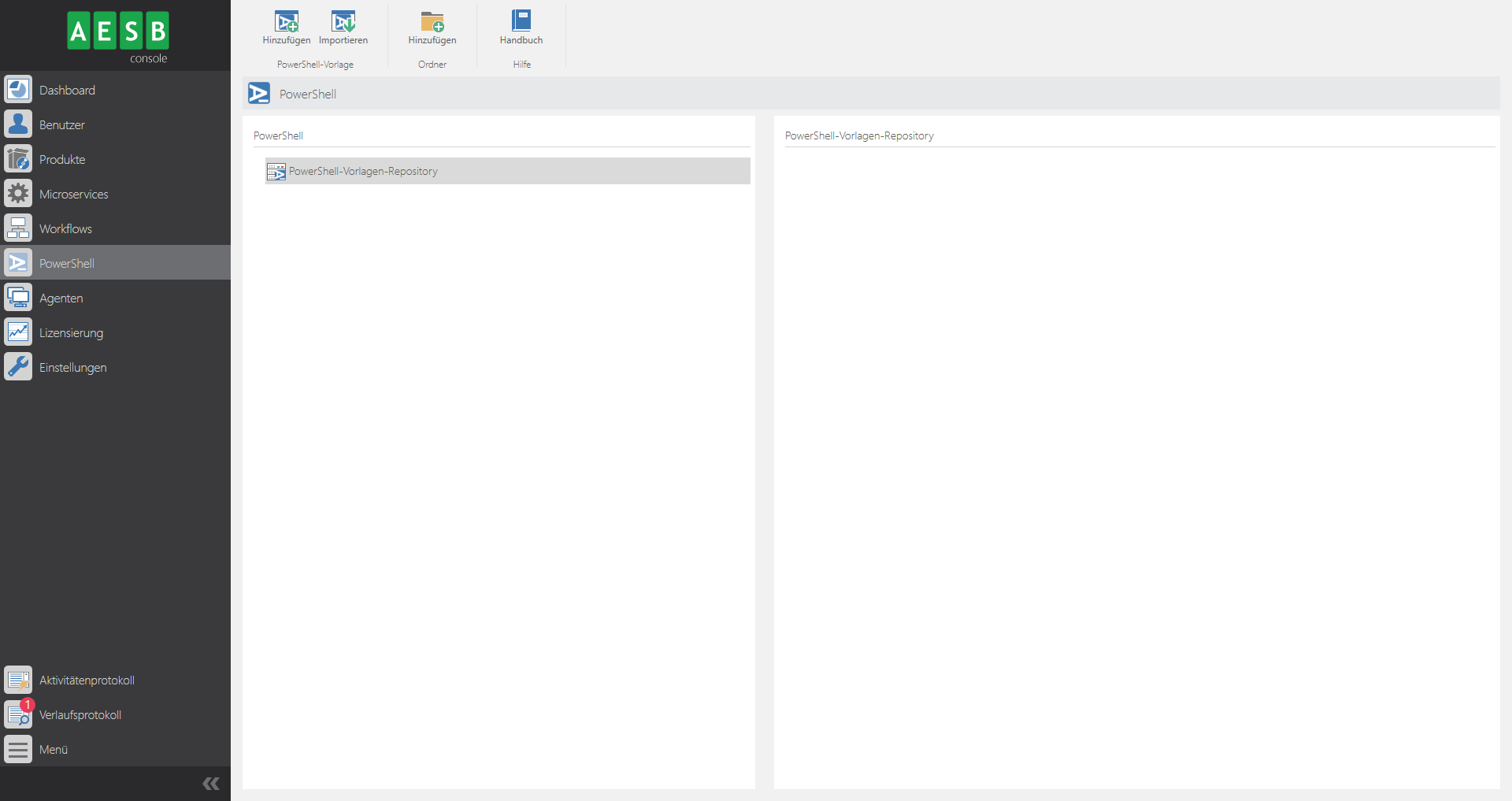Open Verlaufsprotokoll with the notification badge
This screenshot has height=801, width=1512.
(x=80, y=715)
